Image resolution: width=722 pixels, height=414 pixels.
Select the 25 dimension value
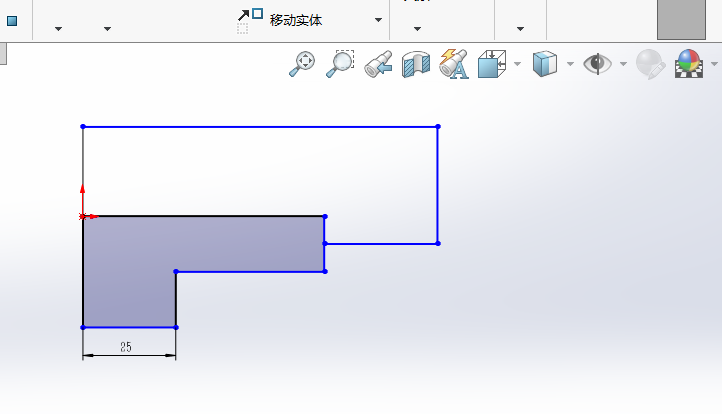pyautogui.click(x=126, y=347)
